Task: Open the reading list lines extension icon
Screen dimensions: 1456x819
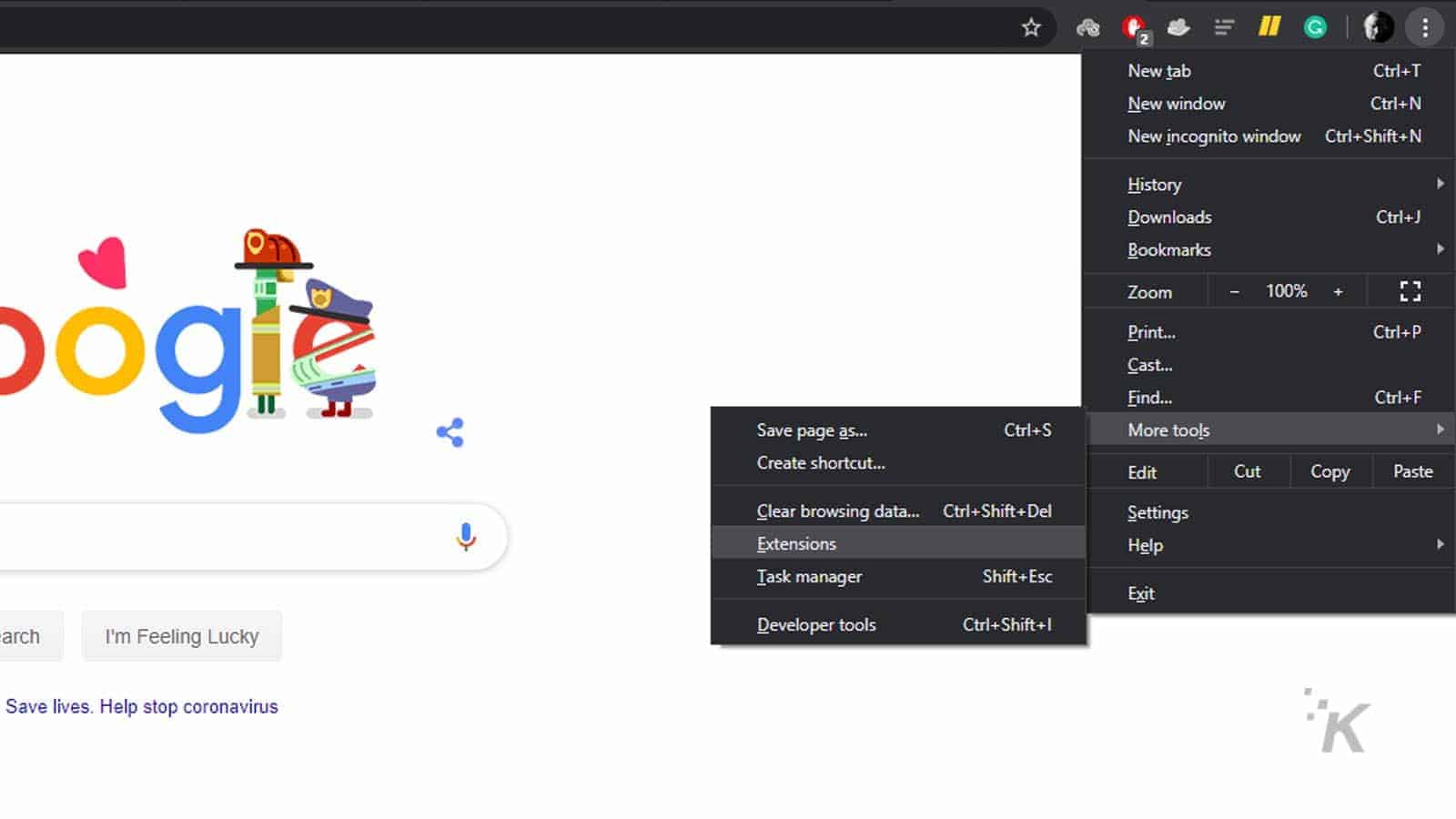Action: (1224, 27)
